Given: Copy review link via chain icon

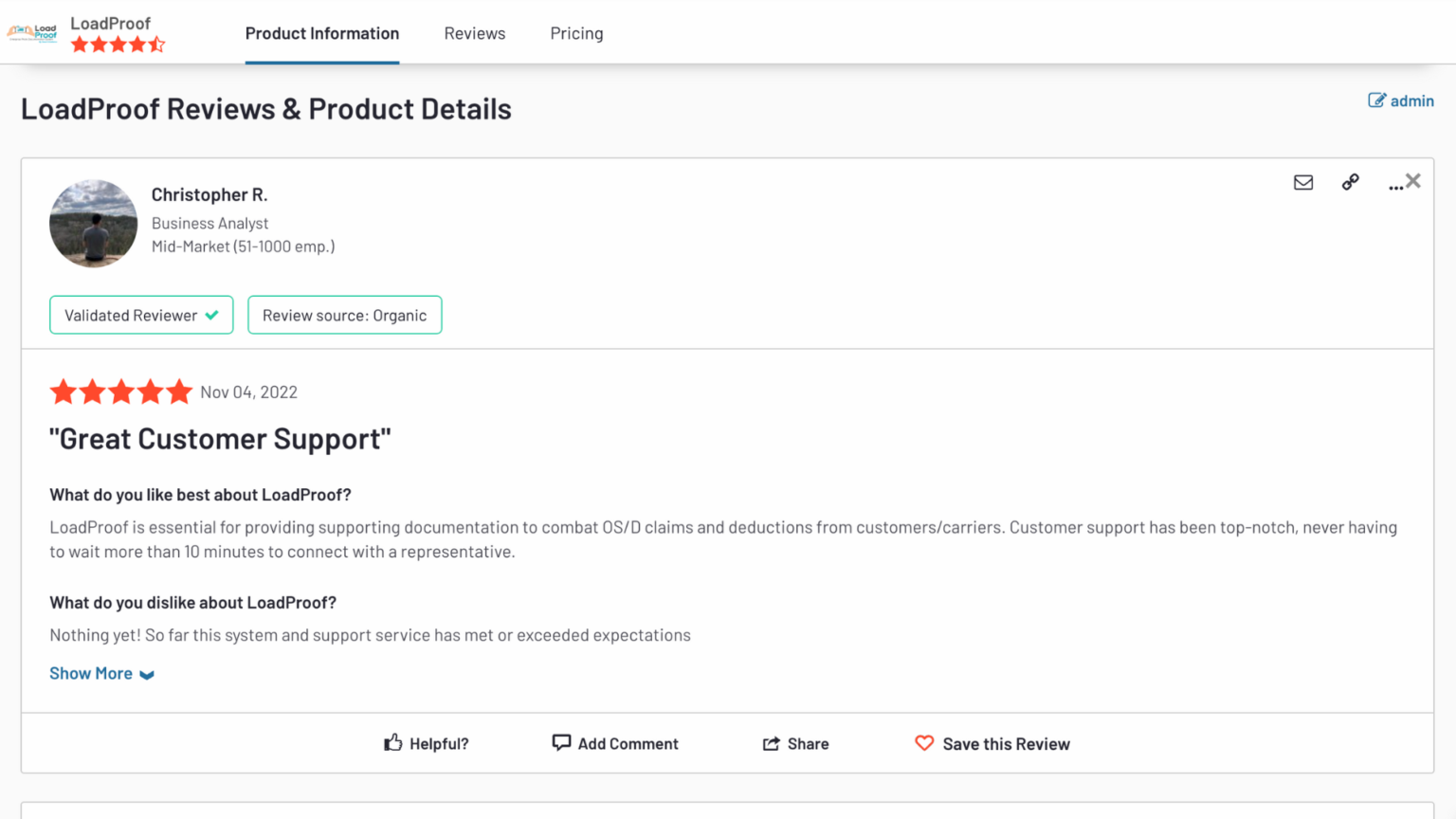Looking at the screenshot, I should pyautogui.click(x=1351, y=182).
